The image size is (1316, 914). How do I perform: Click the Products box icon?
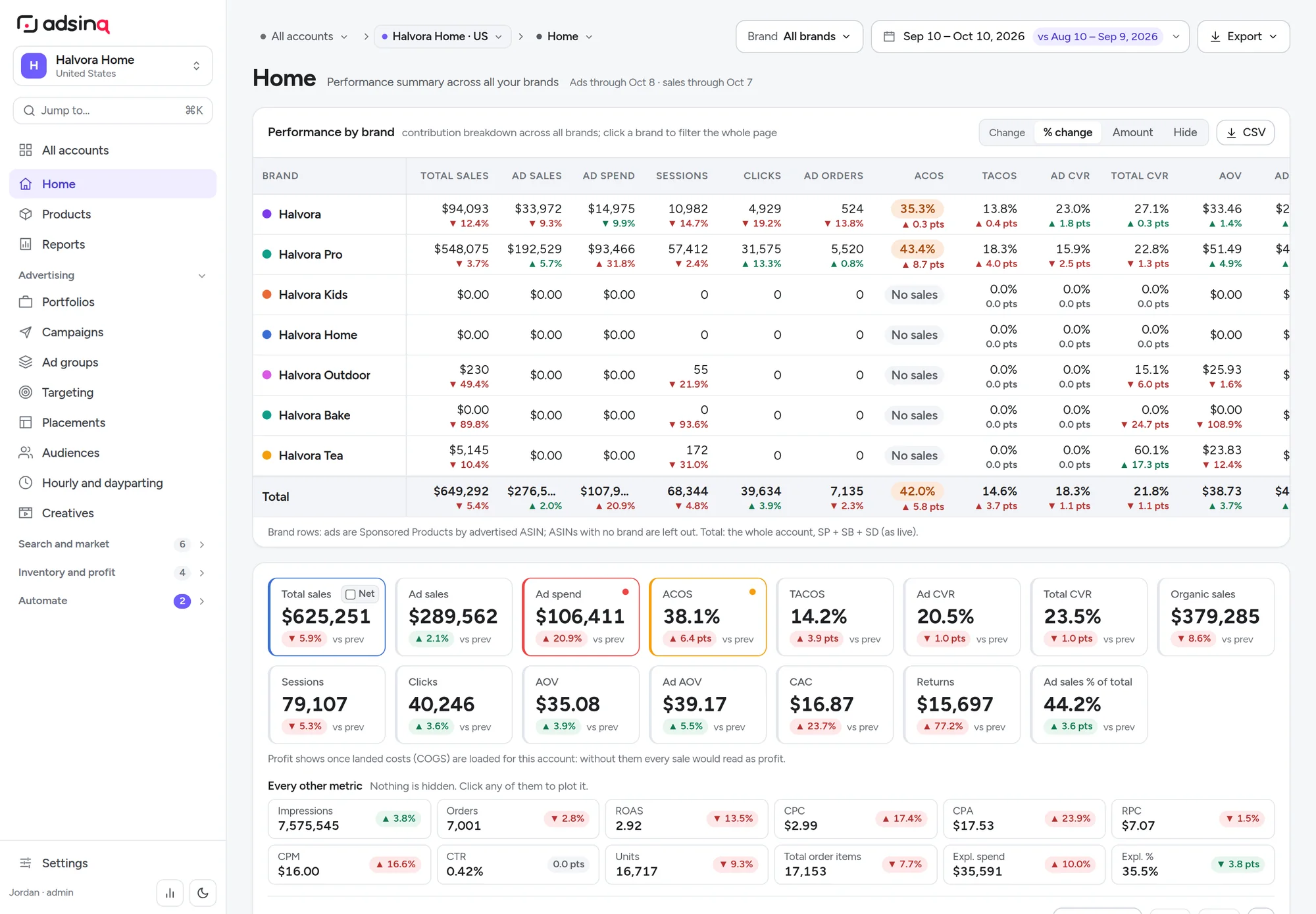coord(26,214)
